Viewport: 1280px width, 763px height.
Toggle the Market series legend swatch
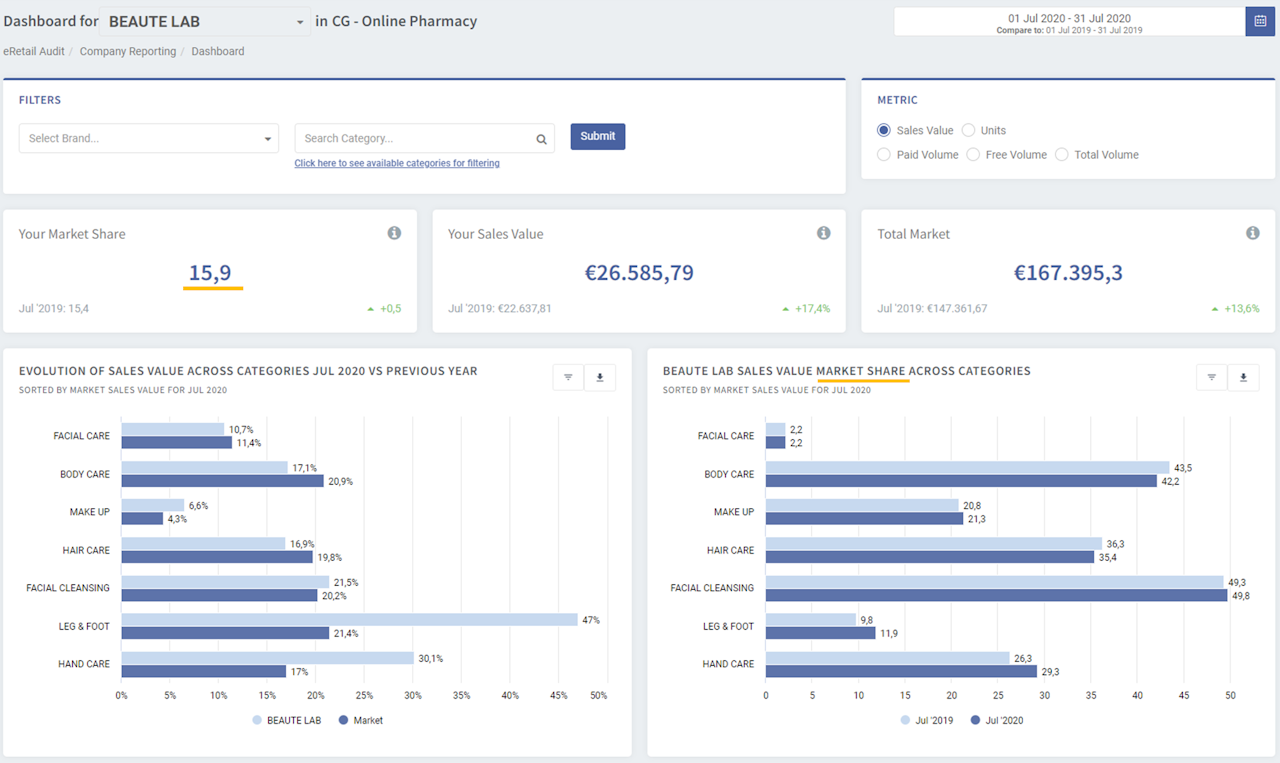344,720
